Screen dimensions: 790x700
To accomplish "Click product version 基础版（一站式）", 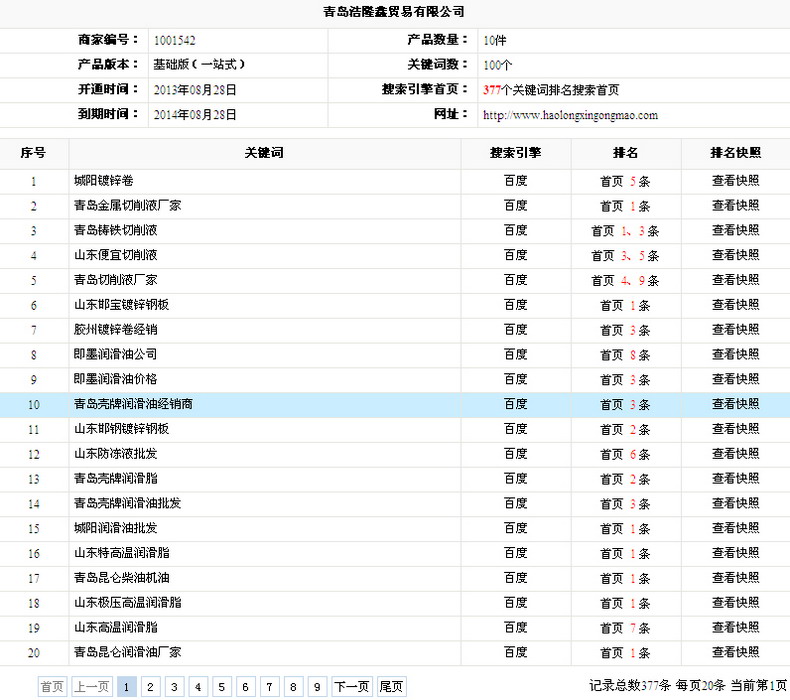I will [x=199, y=65].
